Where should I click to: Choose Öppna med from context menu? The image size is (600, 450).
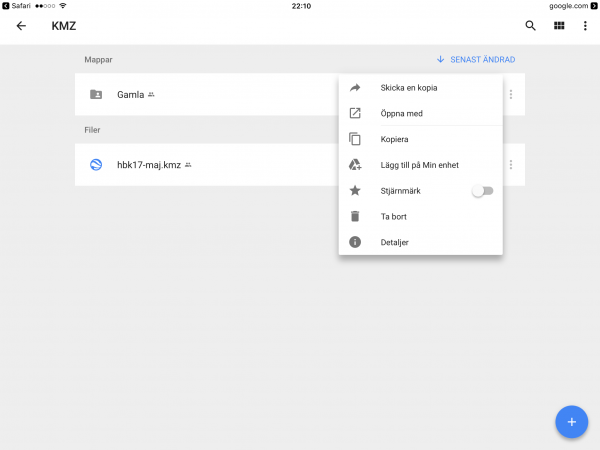pyautogui.click(x=401, y=113)
